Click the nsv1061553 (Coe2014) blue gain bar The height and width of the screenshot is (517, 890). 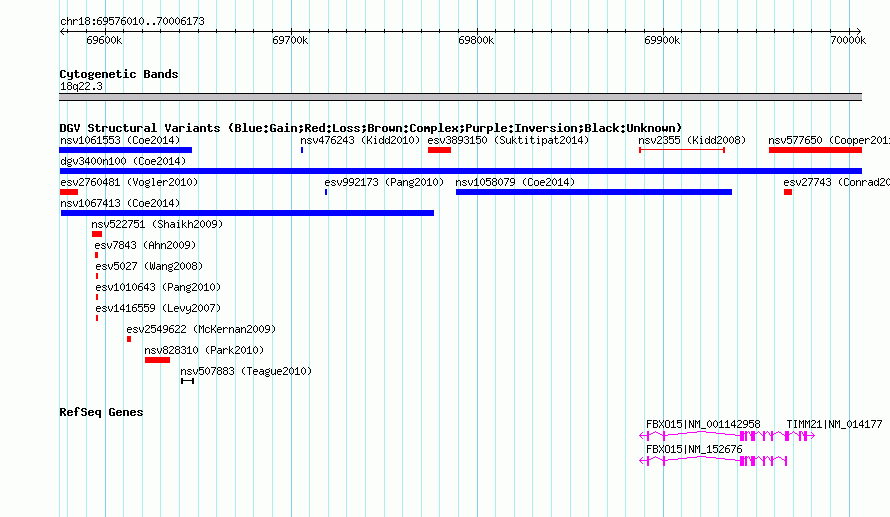tap(125, 150)
